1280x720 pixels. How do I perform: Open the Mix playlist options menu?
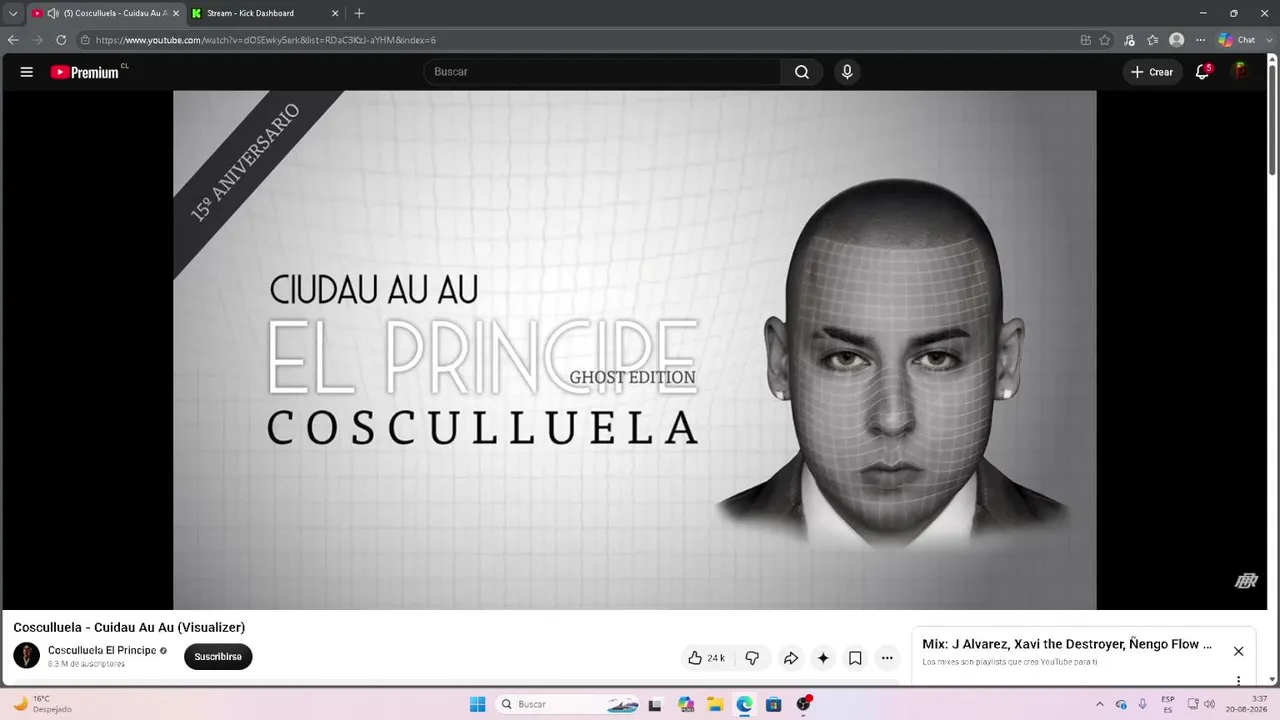pos(1238,681)
